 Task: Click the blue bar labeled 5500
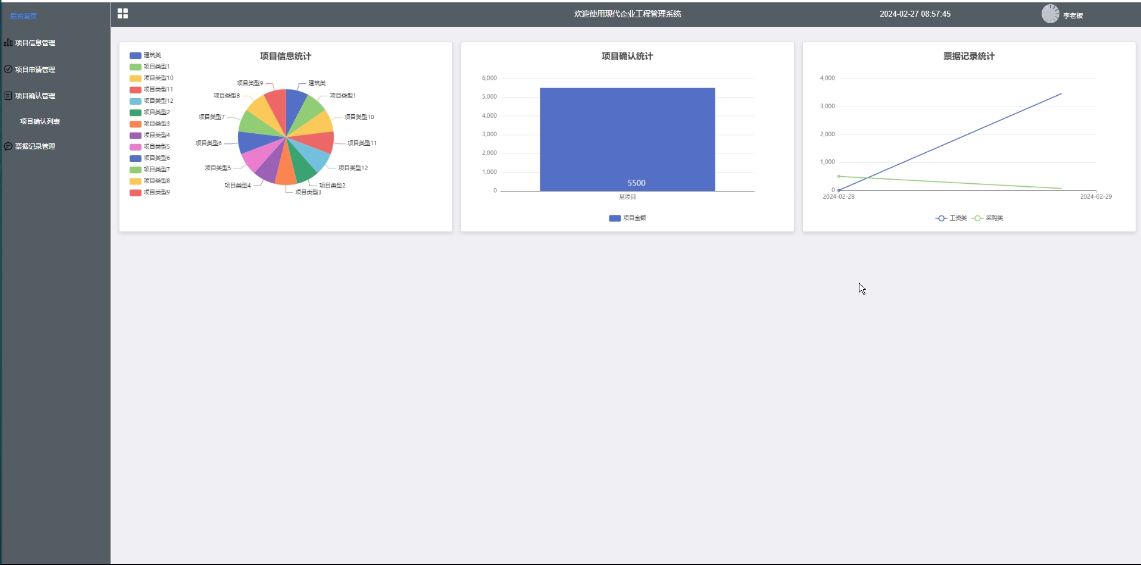point(627,140)
